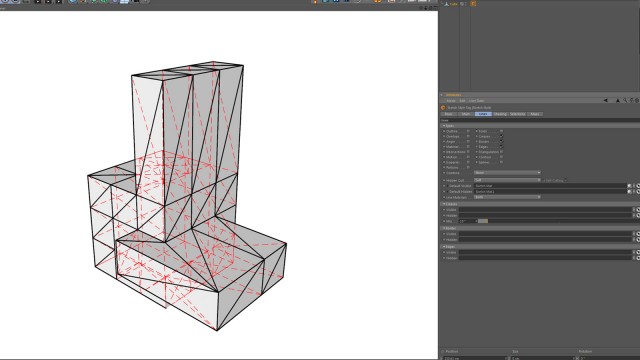Open the Combine dropdown
This screenshot has height=360, width=640.
coord(507,173)
